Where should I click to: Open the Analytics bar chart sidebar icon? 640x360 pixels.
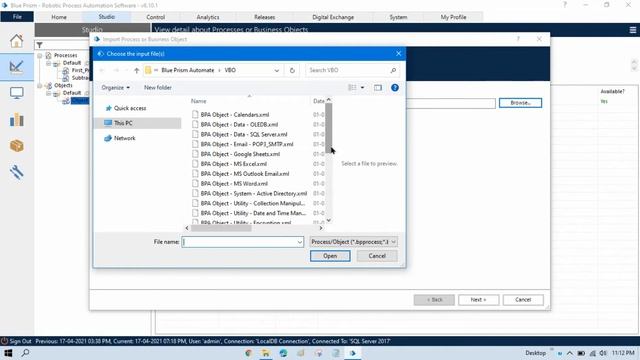[x=17, y=120]
